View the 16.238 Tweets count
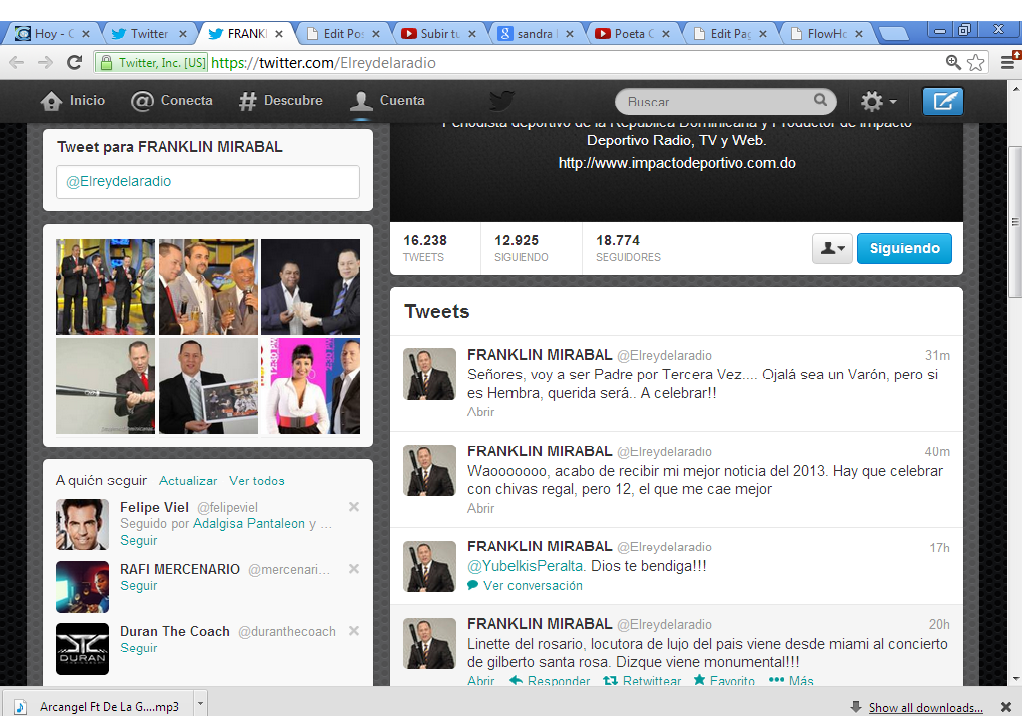 click(x=425, y=248)
